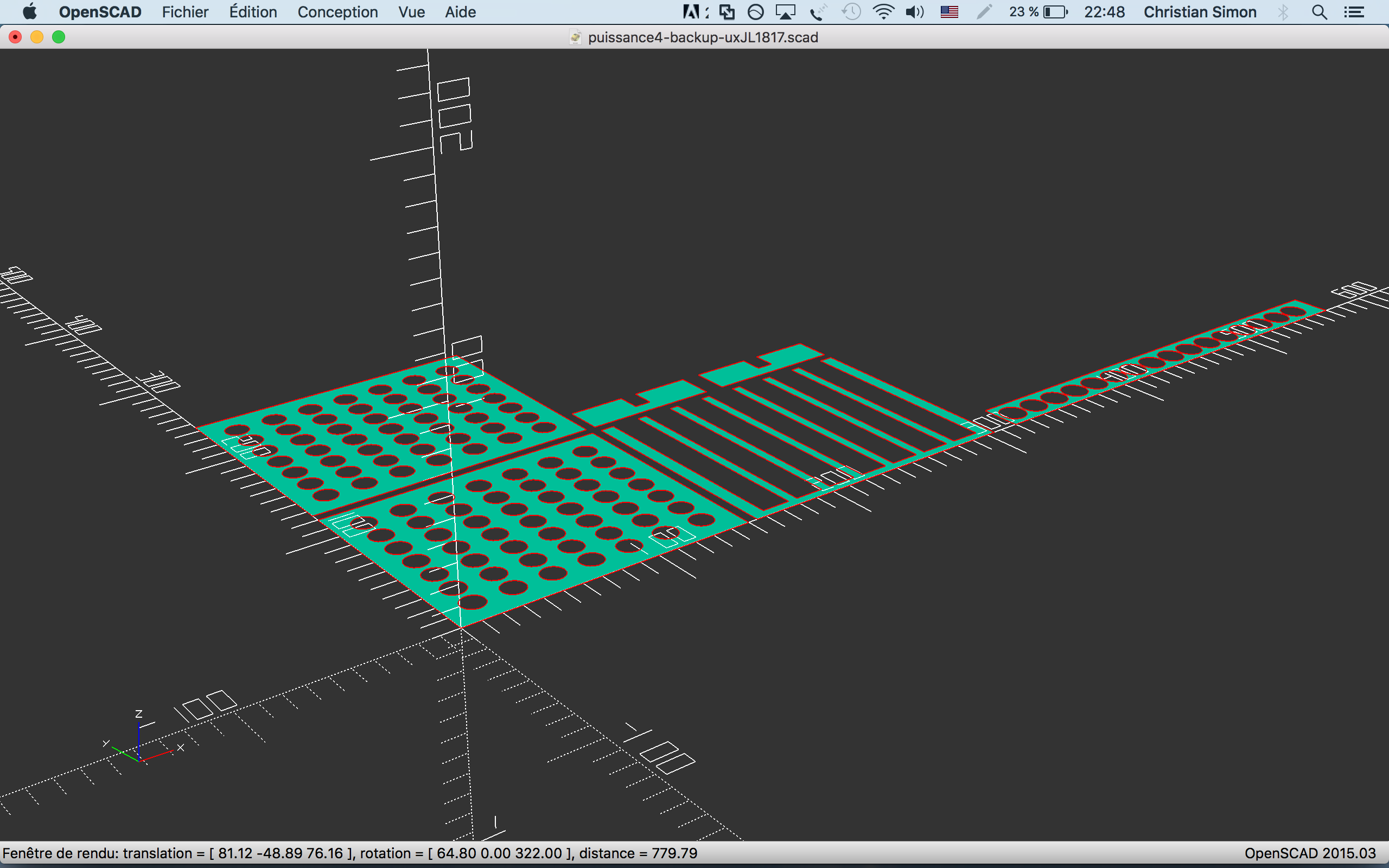Open the Vue menu
Screen dimensions: 1389x868
pos(411,12)
